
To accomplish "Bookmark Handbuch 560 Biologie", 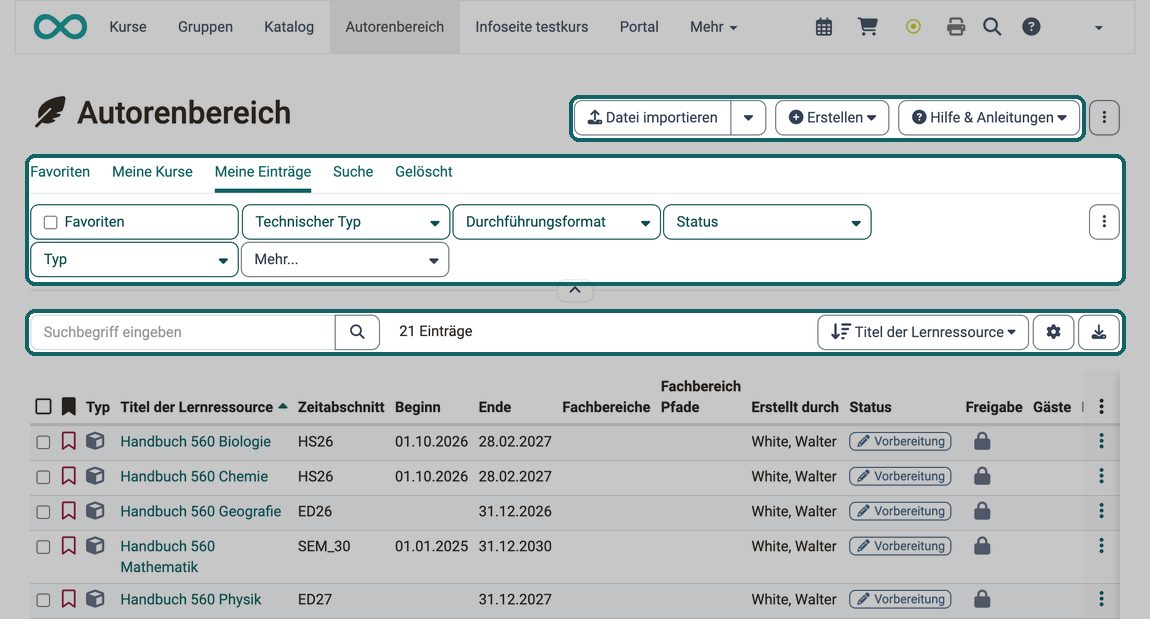I will coord(68,441).
